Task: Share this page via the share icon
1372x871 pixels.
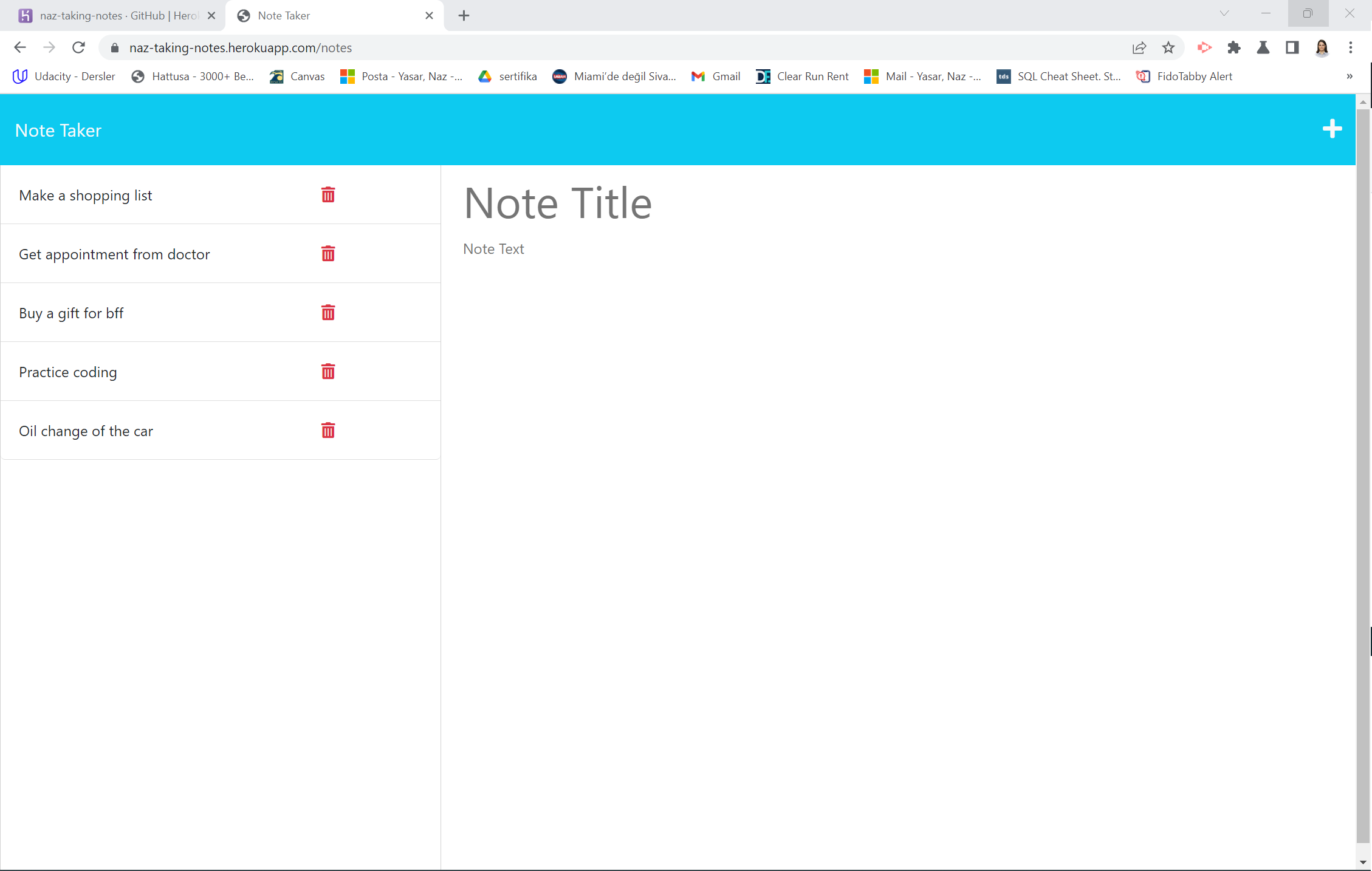Action: click(1139, 47)
